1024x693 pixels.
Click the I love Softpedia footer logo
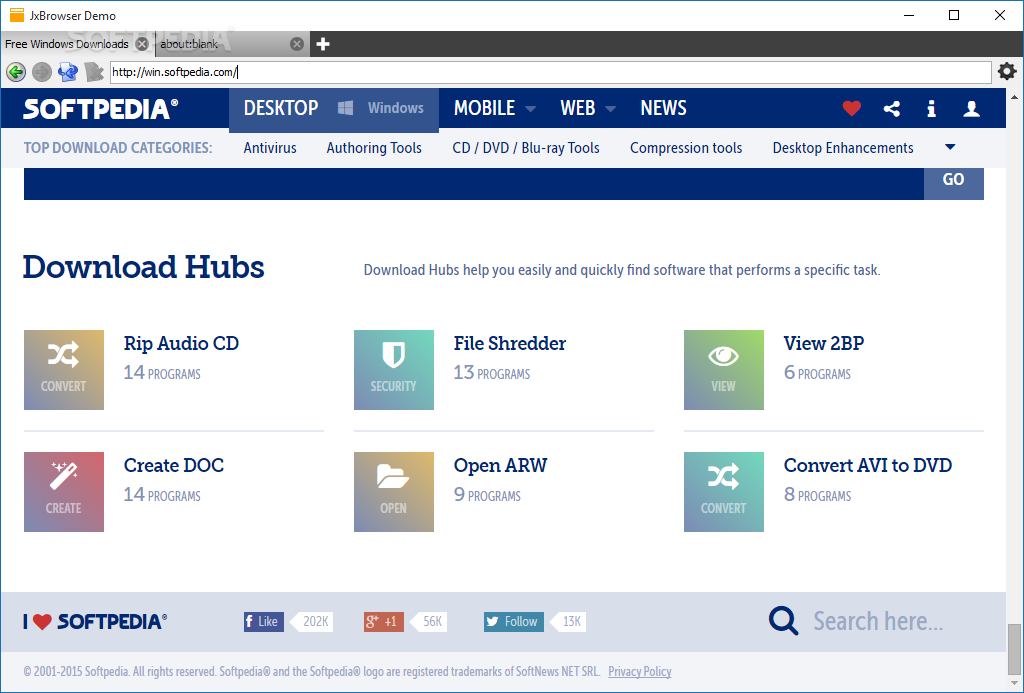[x=95, y=621]
